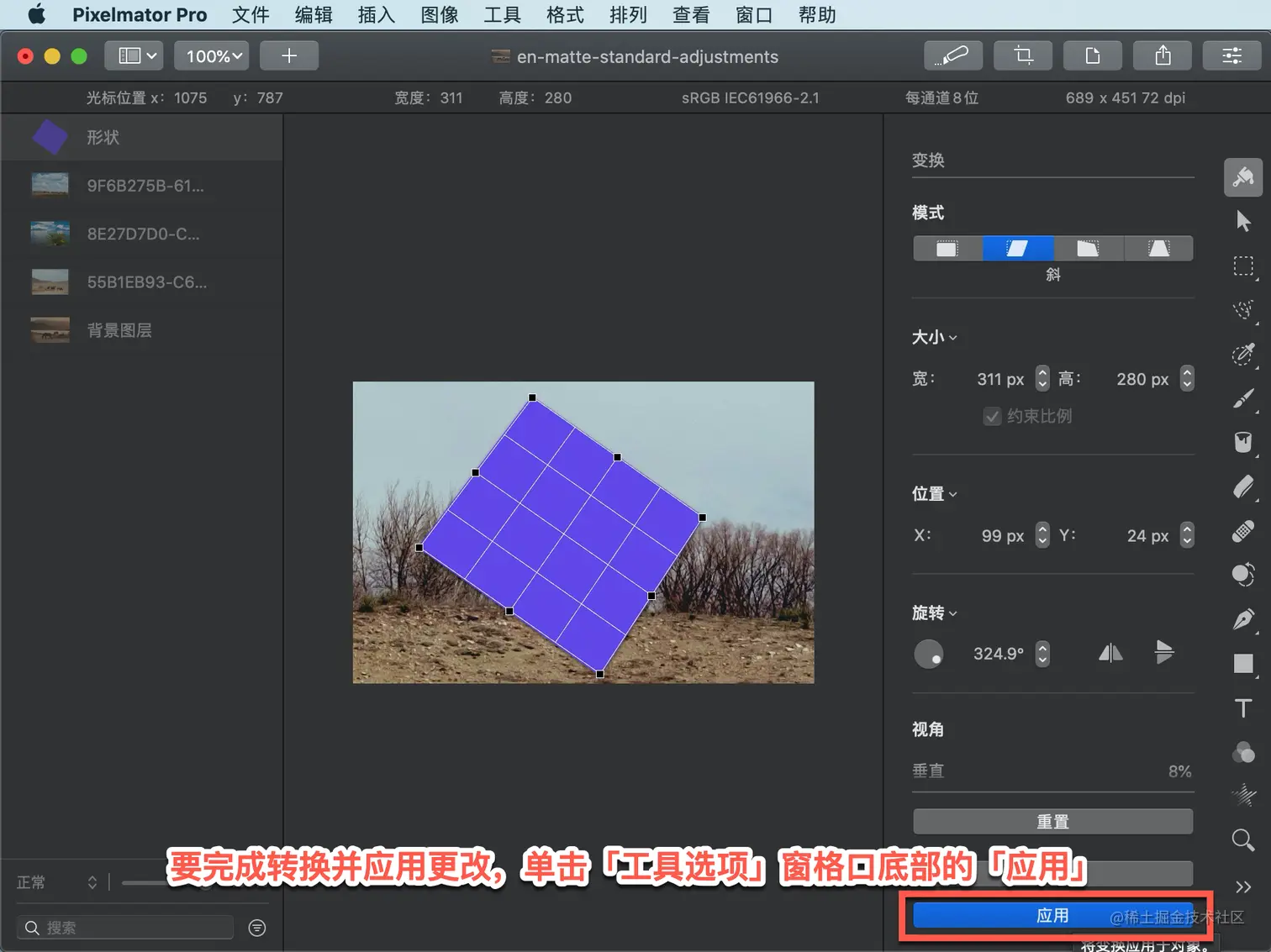Choose the Type text tool

(1243, 708)
